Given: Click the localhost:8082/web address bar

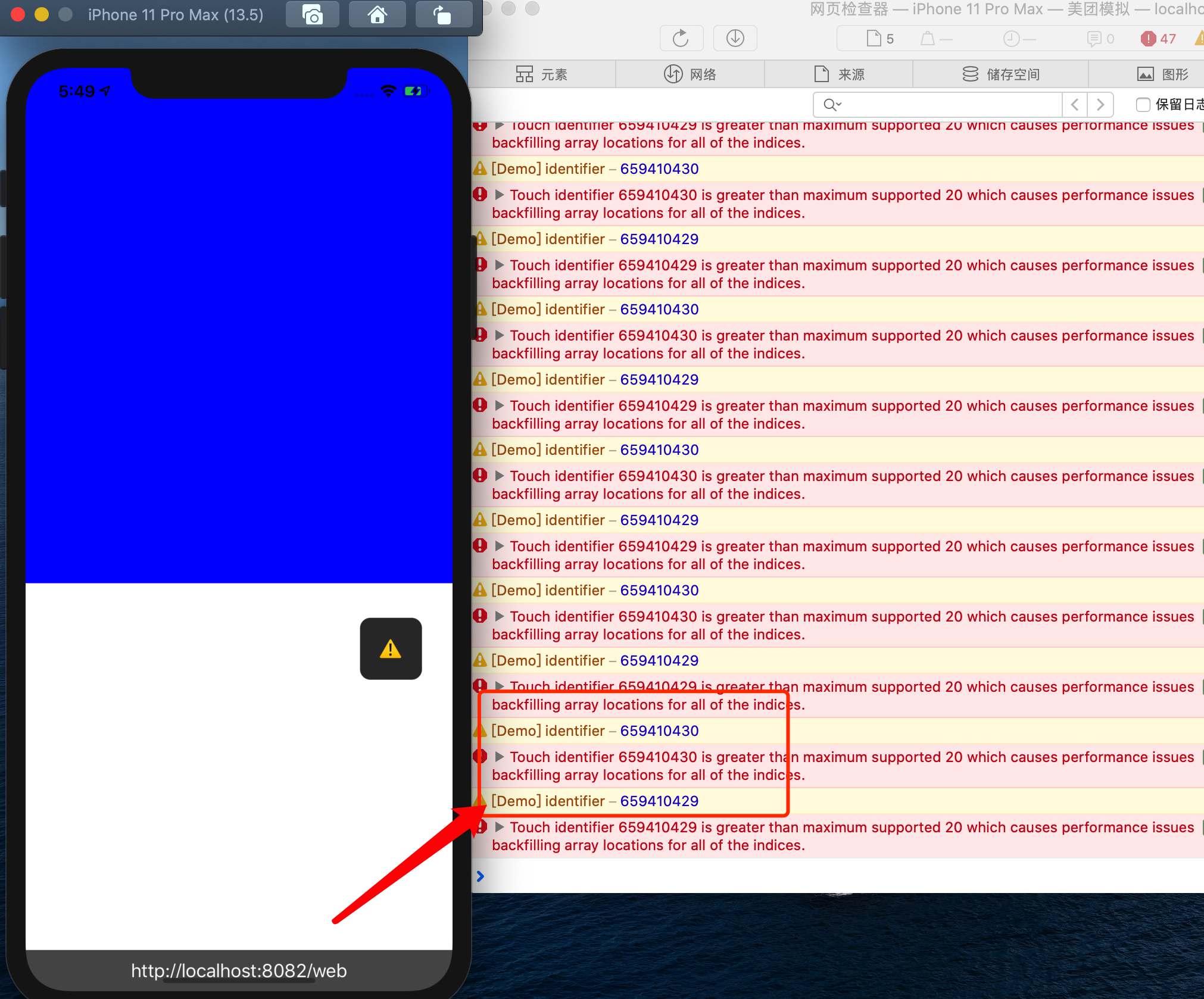Looking at the screenshot, I should point(238,970).
